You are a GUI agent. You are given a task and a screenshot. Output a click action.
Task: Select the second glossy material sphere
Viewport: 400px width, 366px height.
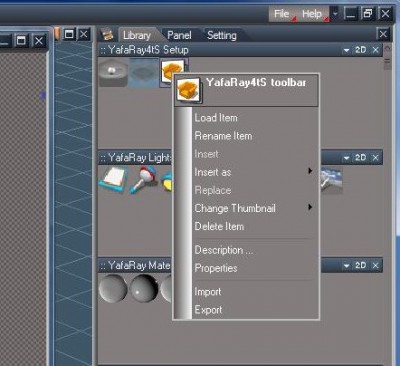pos(143,288)
